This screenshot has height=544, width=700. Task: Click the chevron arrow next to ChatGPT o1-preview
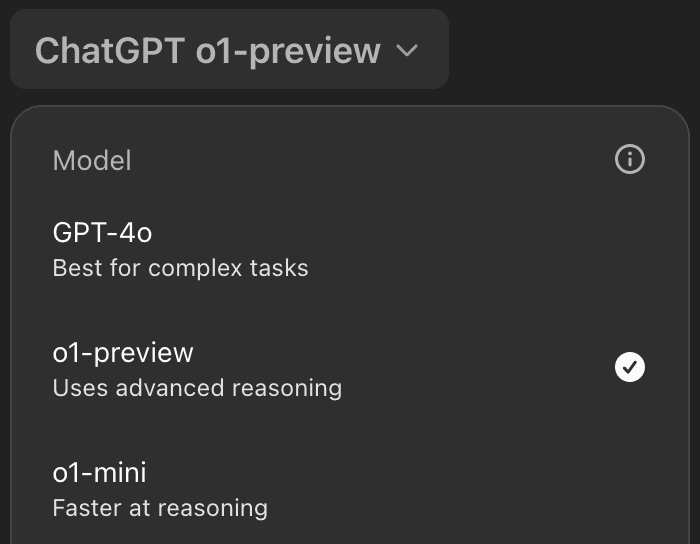click(407, 50)
